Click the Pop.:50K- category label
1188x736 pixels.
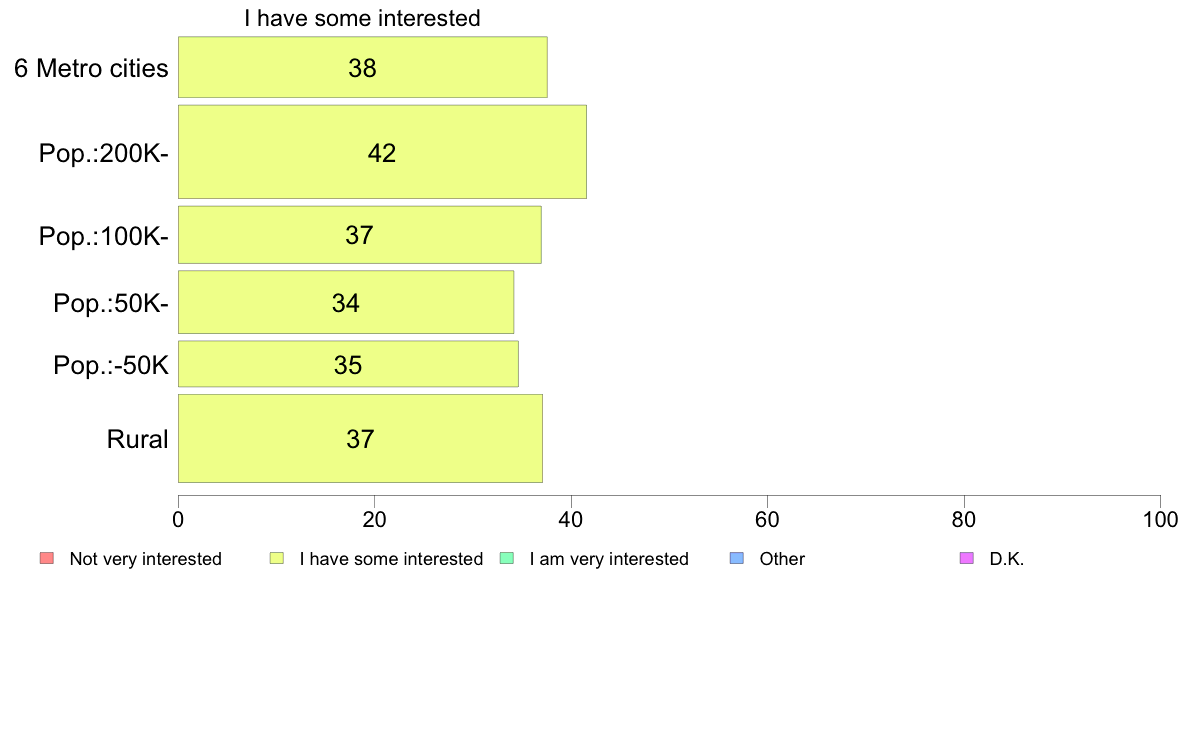click(111, 303)
